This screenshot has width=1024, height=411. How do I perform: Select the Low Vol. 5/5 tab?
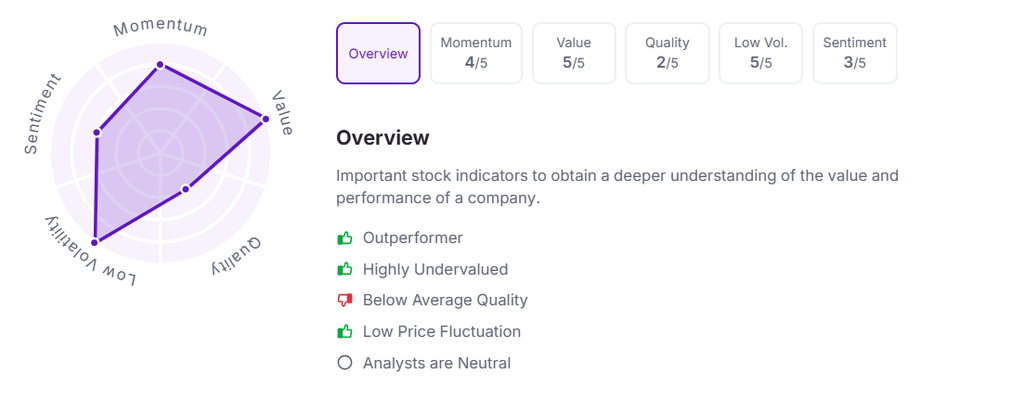761,53
